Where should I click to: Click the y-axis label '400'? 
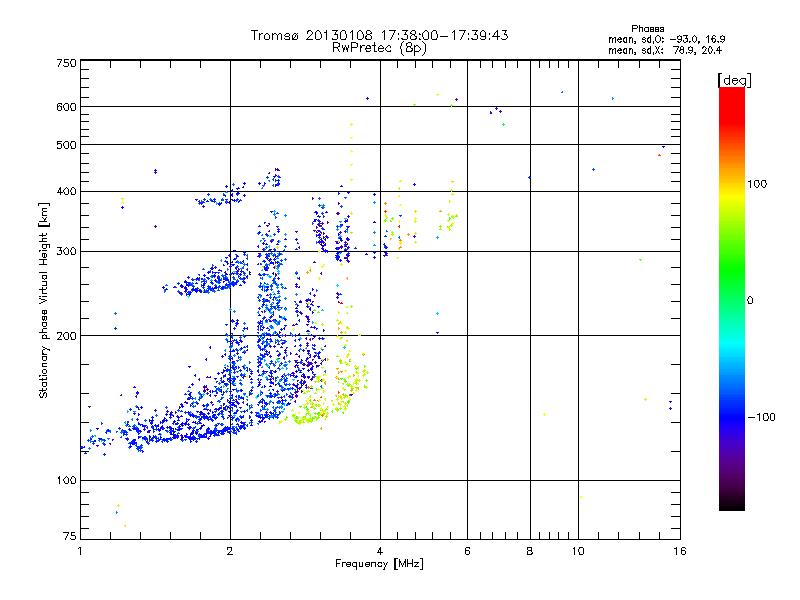pyautogui.click(x=66, y=192)
